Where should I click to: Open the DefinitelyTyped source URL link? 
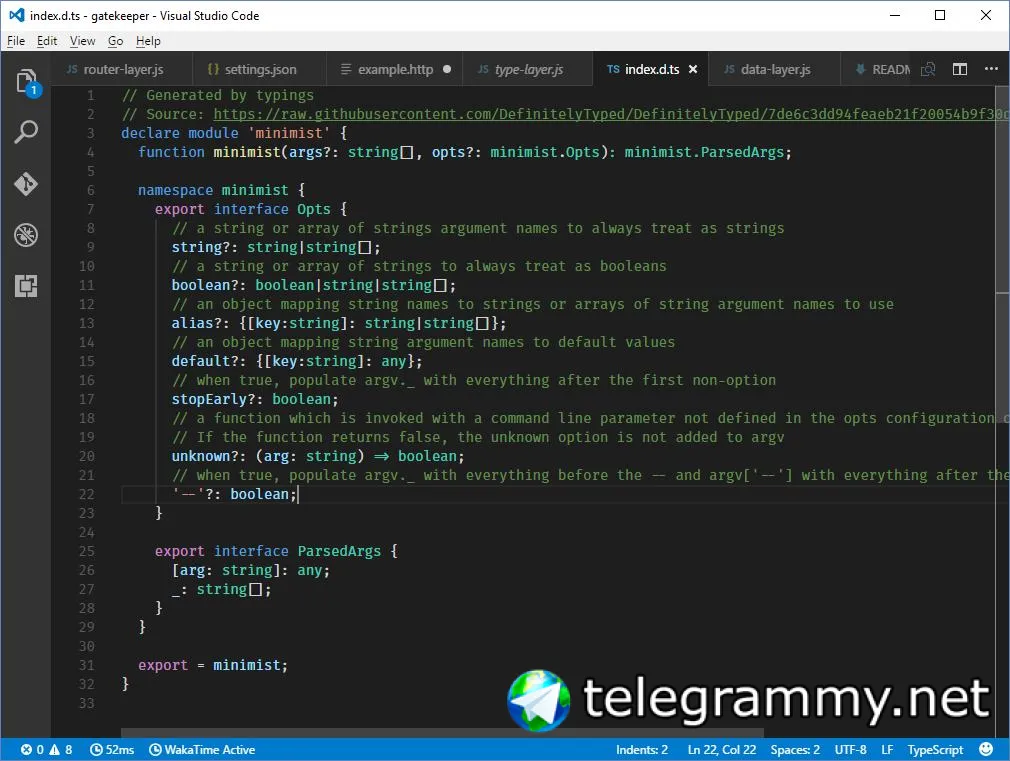(610, 114)
